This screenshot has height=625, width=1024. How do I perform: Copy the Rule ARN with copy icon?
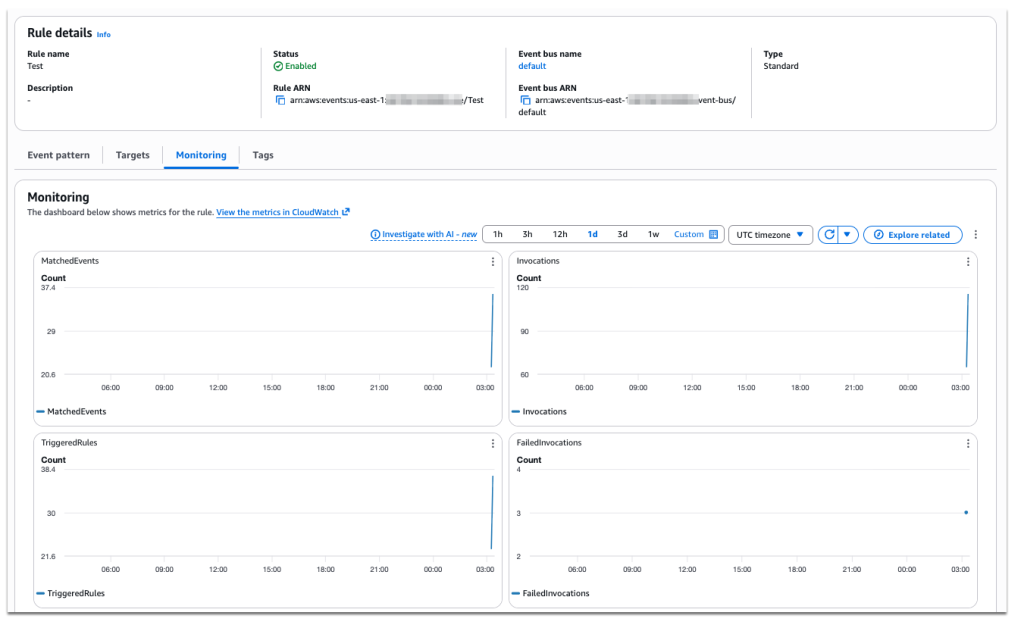(x=280, y=100)
